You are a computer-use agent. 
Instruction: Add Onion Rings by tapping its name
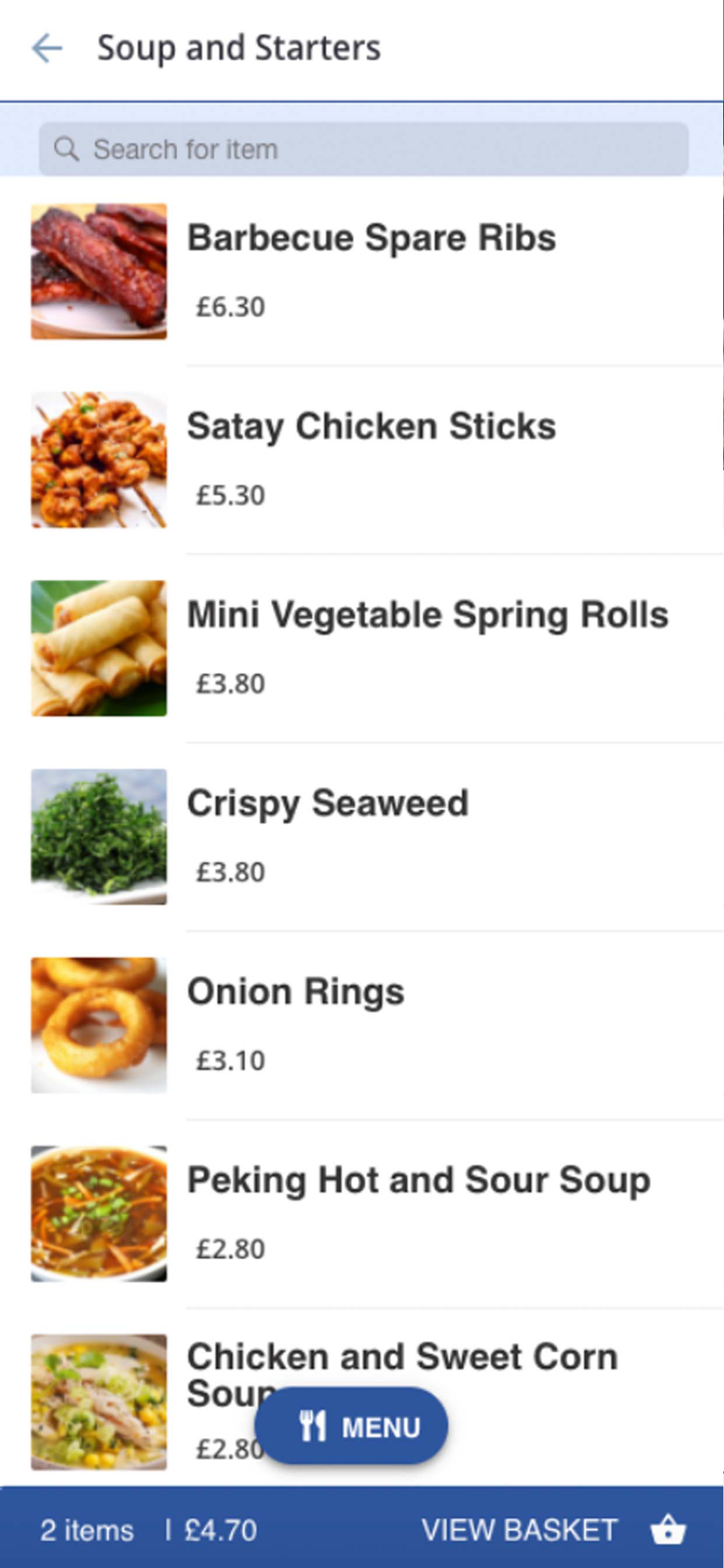click(x=295, y=992)
